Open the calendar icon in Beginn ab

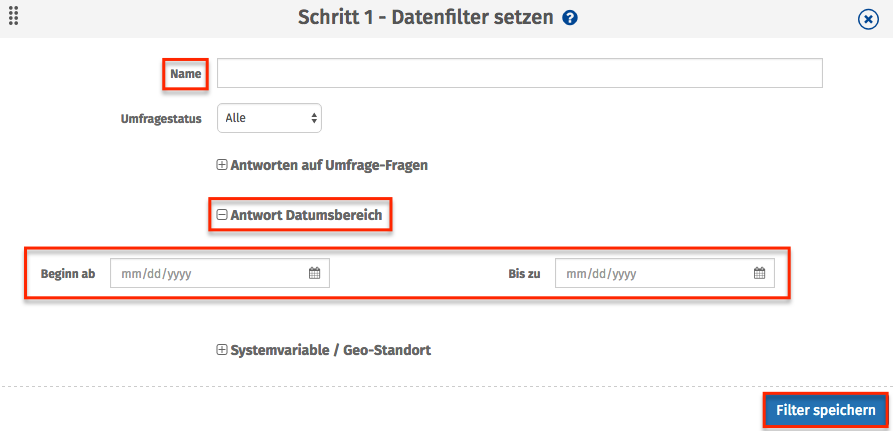[314, 273]
